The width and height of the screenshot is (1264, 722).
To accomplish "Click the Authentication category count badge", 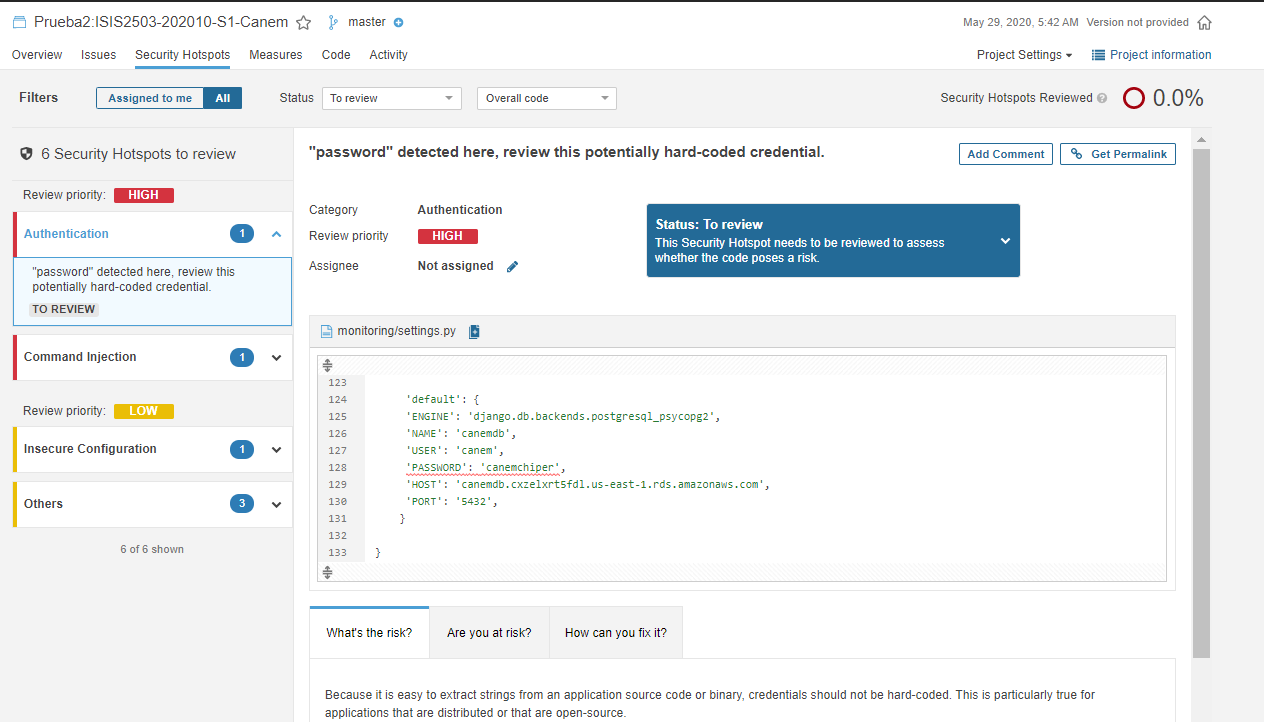I will [x=242, y=234].
